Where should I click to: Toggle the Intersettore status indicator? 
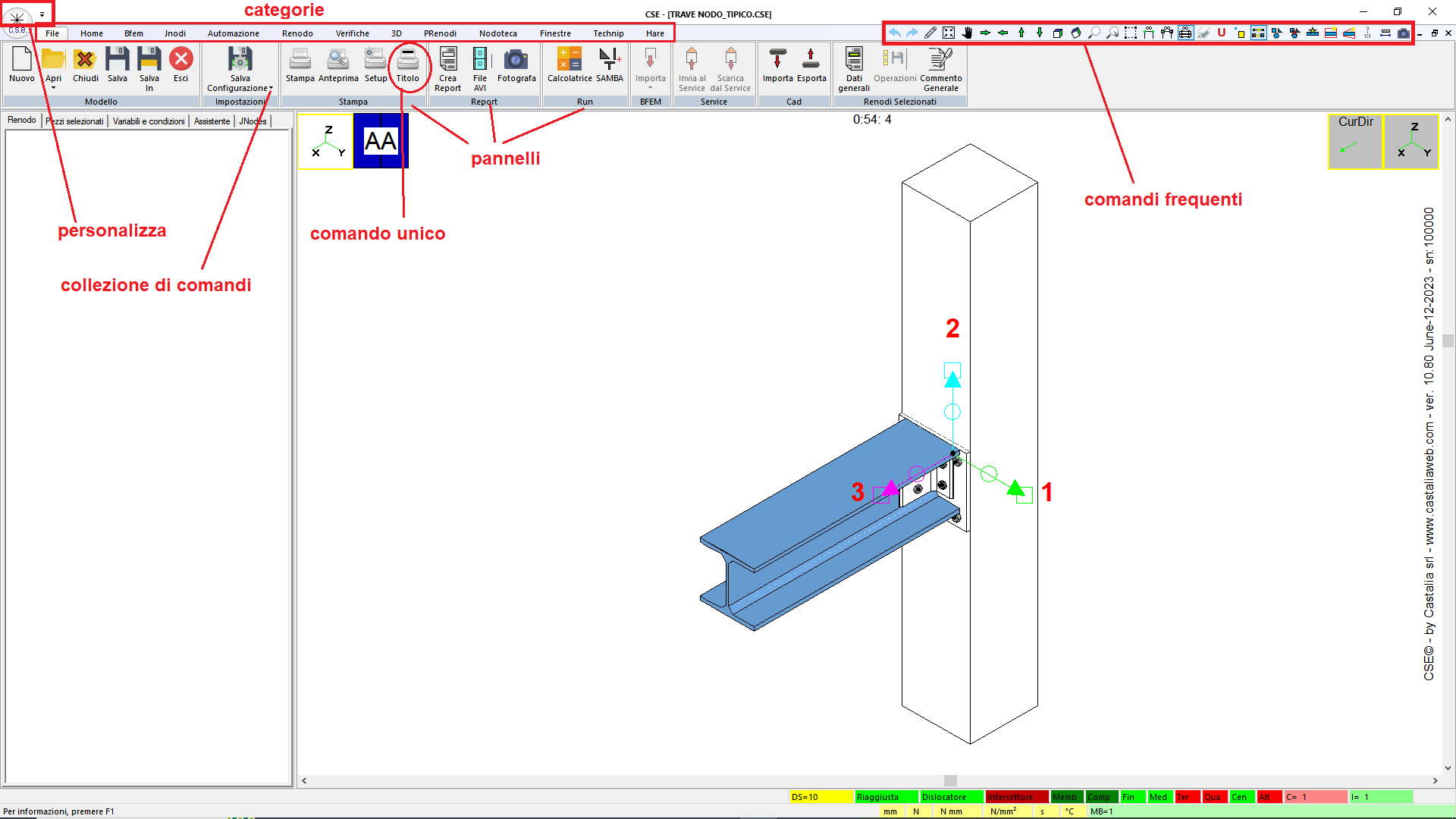coord(1016,797)
